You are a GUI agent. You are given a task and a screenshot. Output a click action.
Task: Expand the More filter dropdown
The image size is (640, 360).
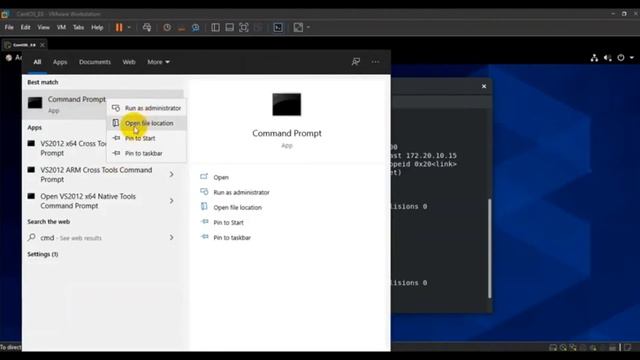[158, 62]
